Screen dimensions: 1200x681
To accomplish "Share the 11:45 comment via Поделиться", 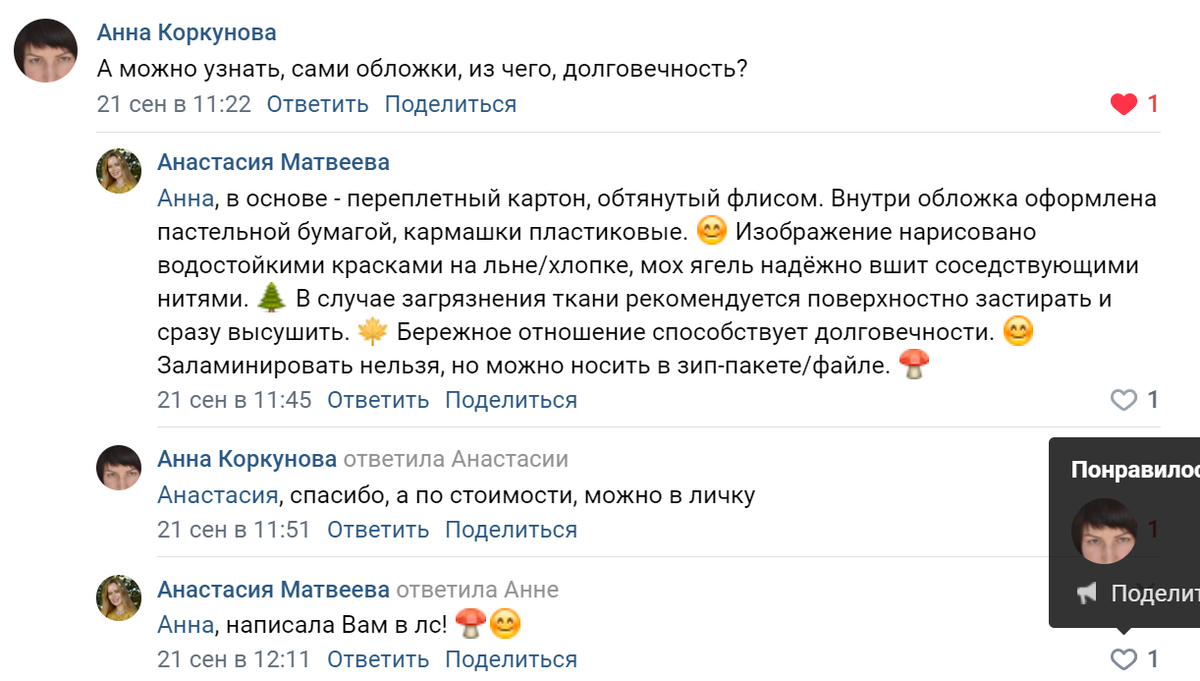I will click(x=511, y=400).
